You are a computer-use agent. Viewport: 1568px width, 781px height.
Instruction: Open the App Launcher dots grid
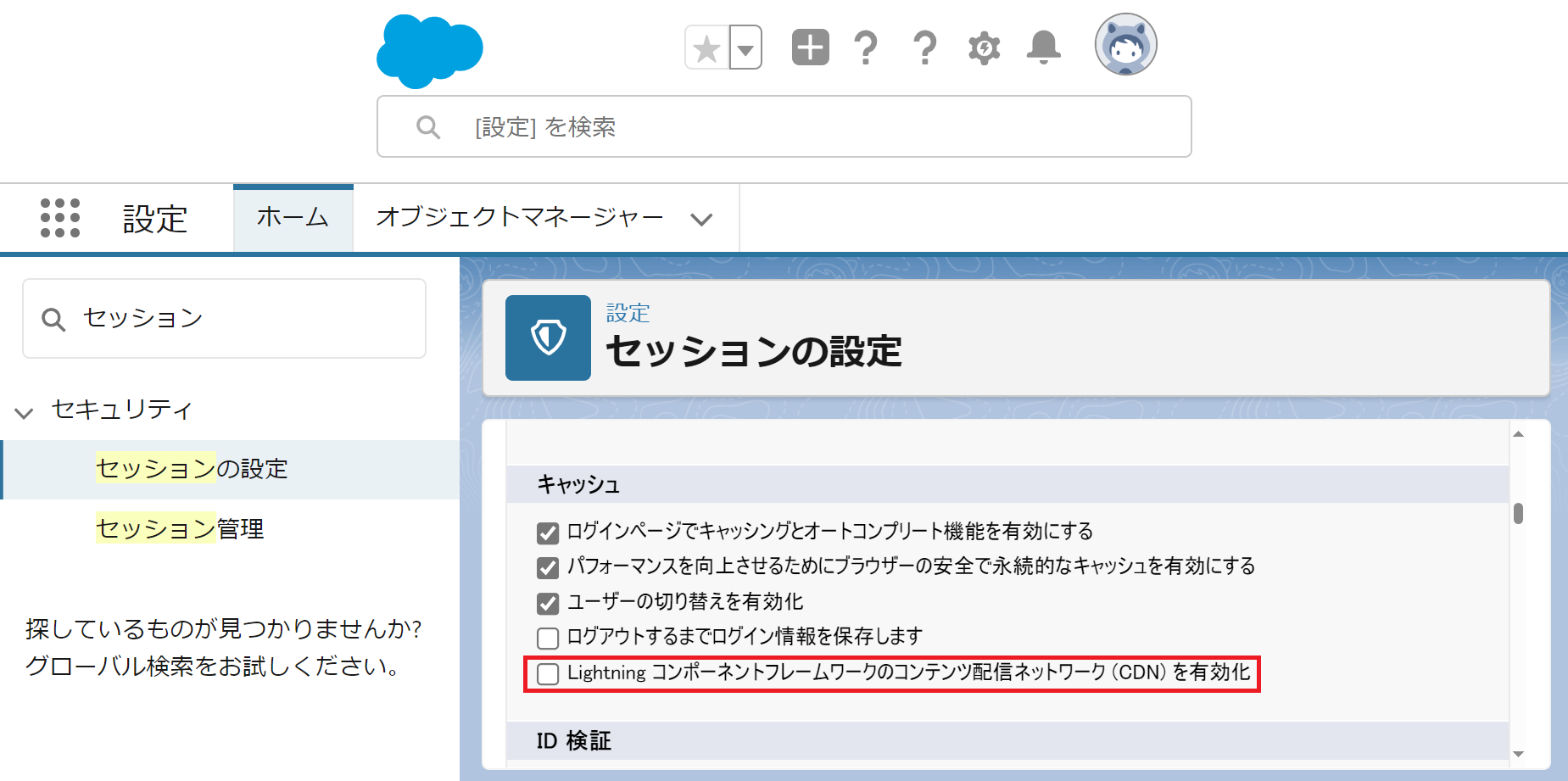point(60,219)
